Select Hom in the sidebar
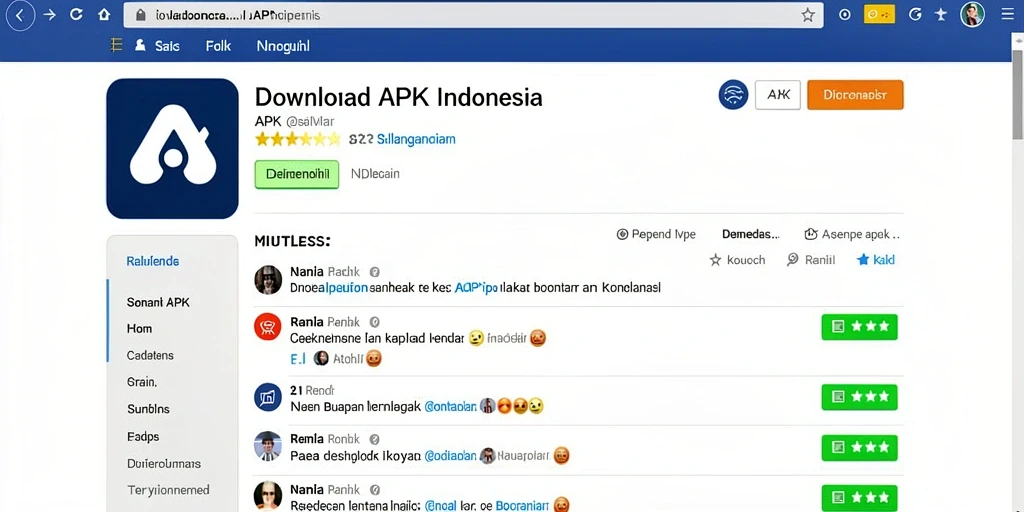1024x512 pixels. [x=139, y=328]
